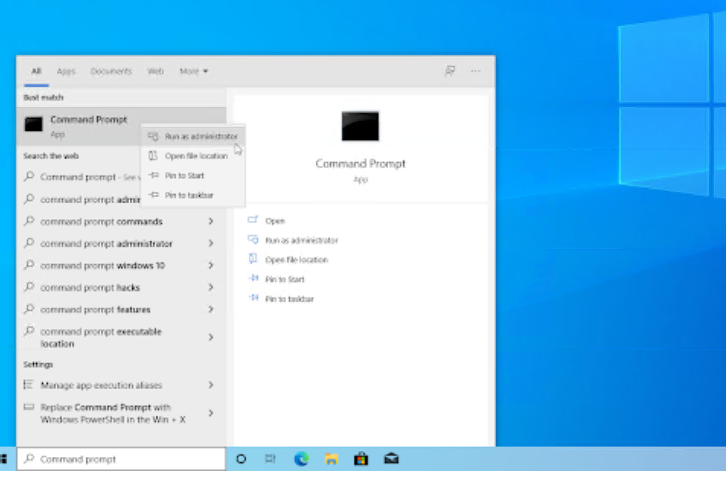Expand 'Manage app execution aliases' chevron

pos(210,385)
